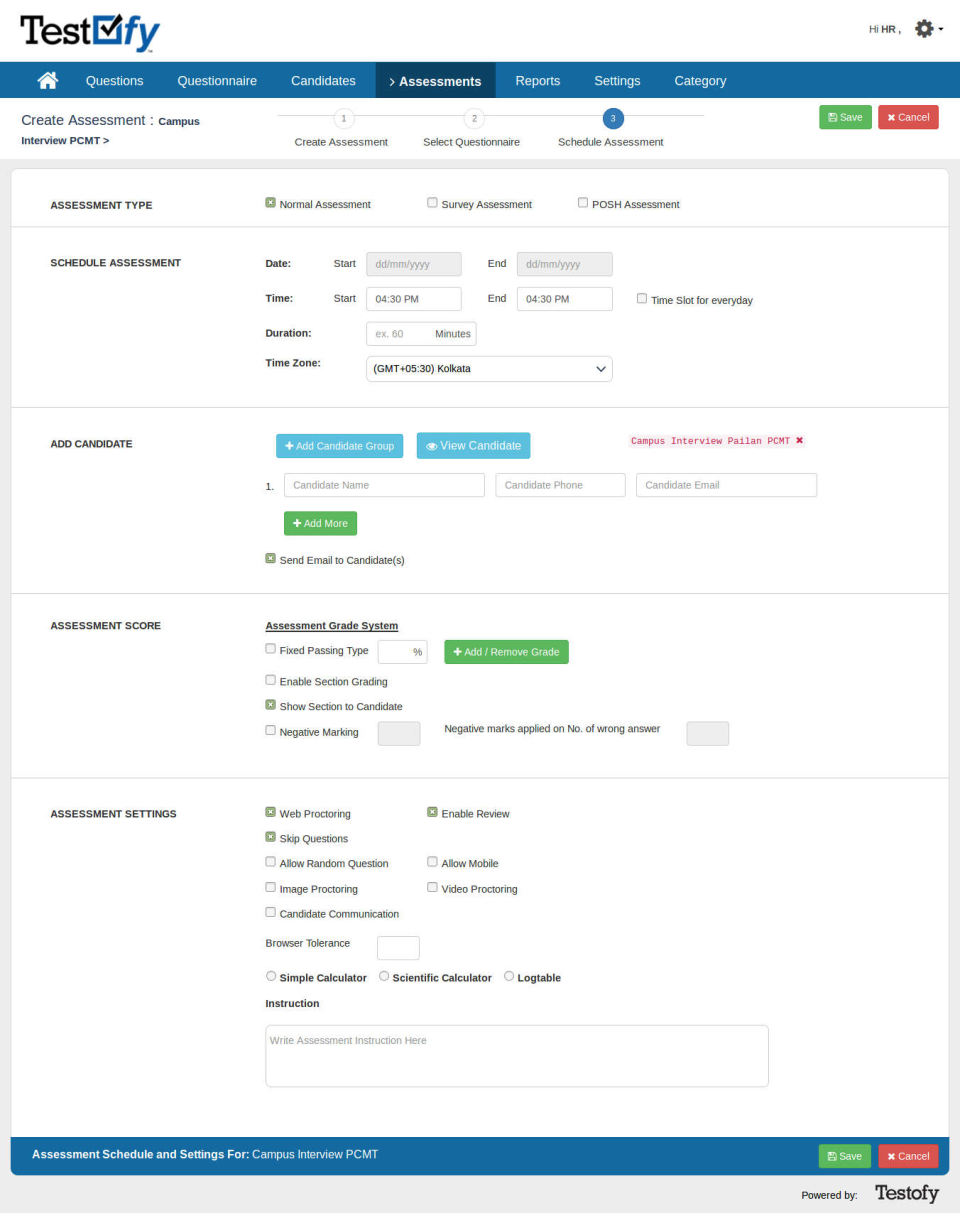Viewport: 960px width, 1213px height.
Task: Click step 3 Schedule Assessment circle
Action: pyautogui.click(x=612, y=119)
